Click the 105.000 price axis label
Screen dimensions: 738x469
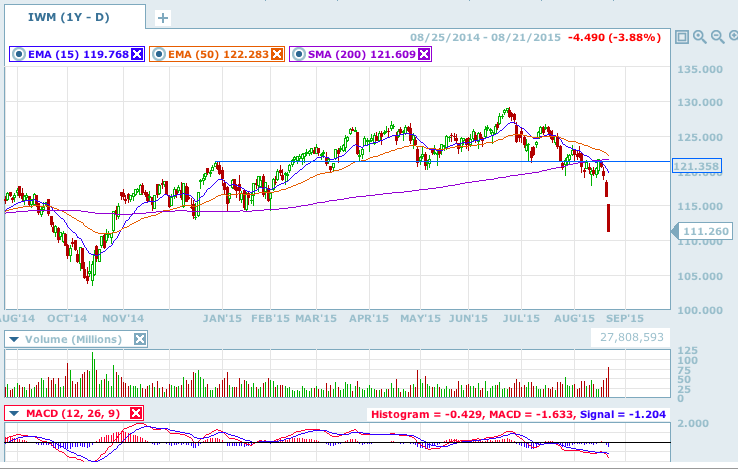point(699,276)
